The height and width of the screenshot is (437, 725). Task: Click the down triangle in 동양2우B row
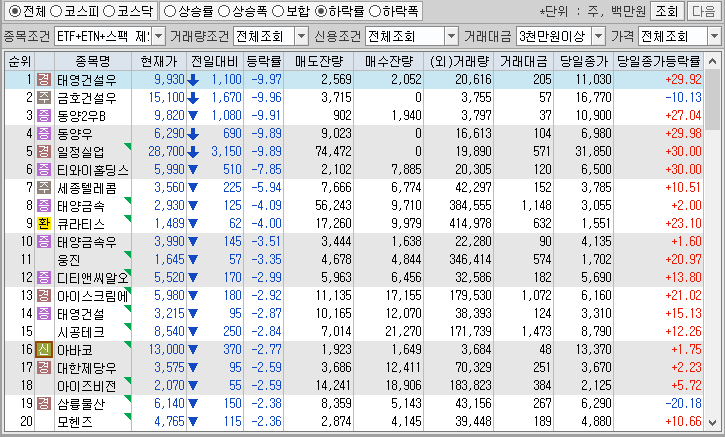(193, 116)
